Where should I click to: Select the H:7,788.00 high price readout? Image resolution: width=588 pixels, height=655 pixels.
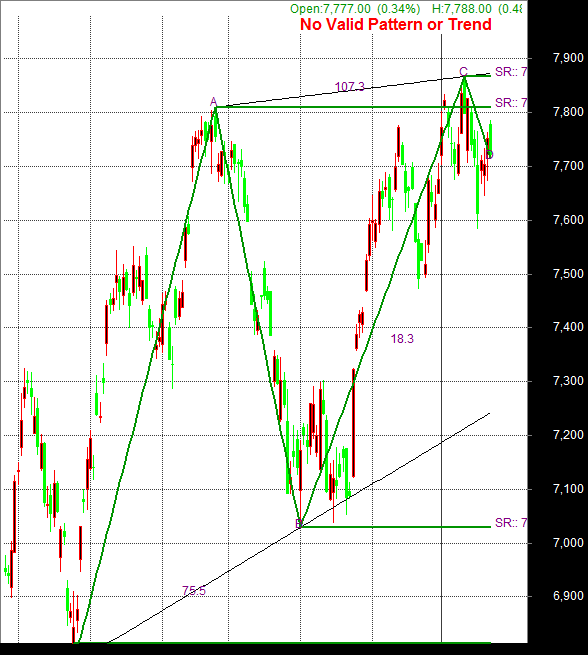pyautogui.click(x=477, y=8)
